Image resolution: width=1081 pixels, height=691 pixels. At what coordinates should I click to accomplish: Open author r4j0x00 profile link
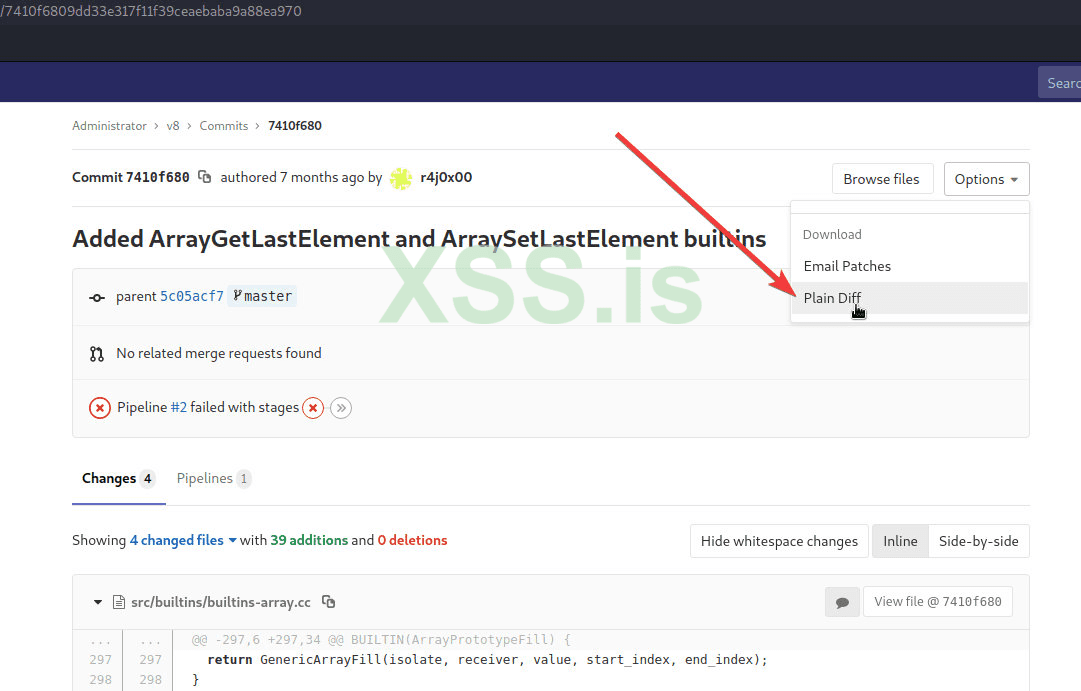coord(446,177)
